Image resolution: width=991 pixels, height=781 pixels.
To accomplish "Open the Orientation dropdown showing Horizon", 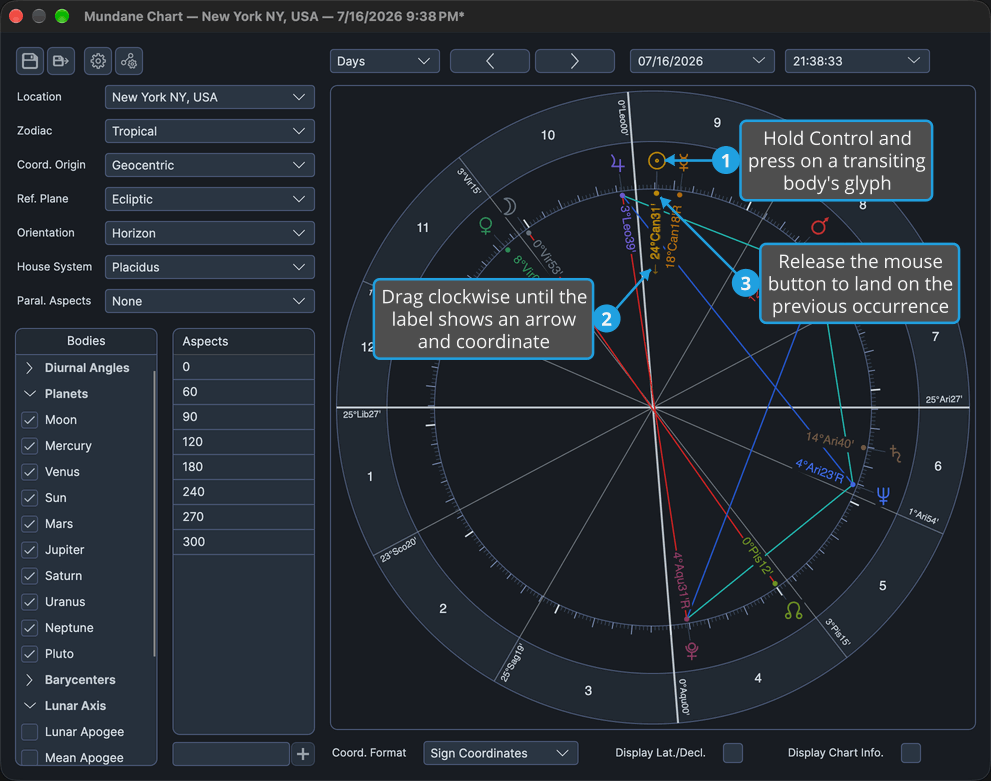I will [x=210, y=233].
